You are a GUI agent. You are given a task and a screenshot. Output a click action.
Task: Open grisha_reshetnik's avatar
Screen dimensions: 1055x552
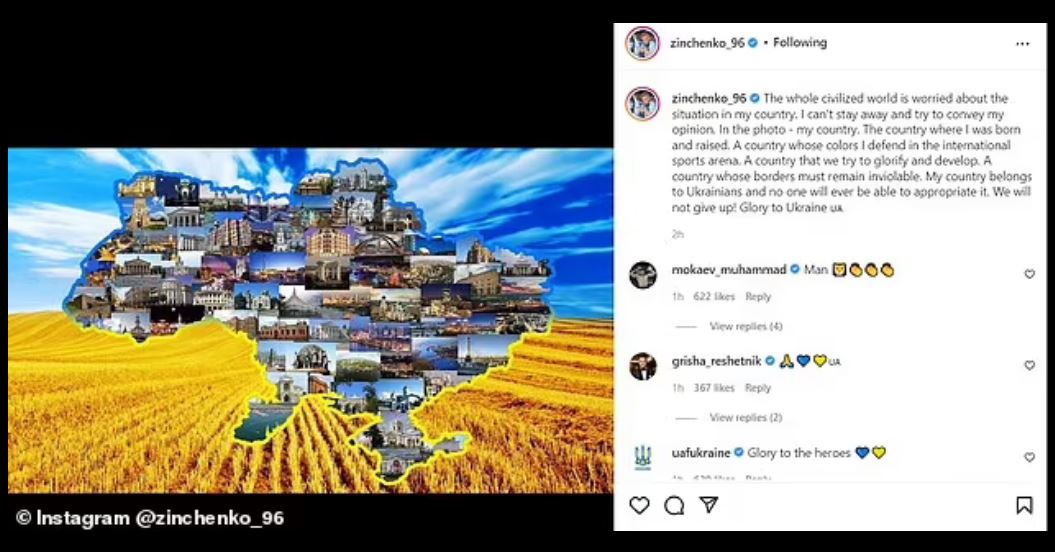(643, 366)
